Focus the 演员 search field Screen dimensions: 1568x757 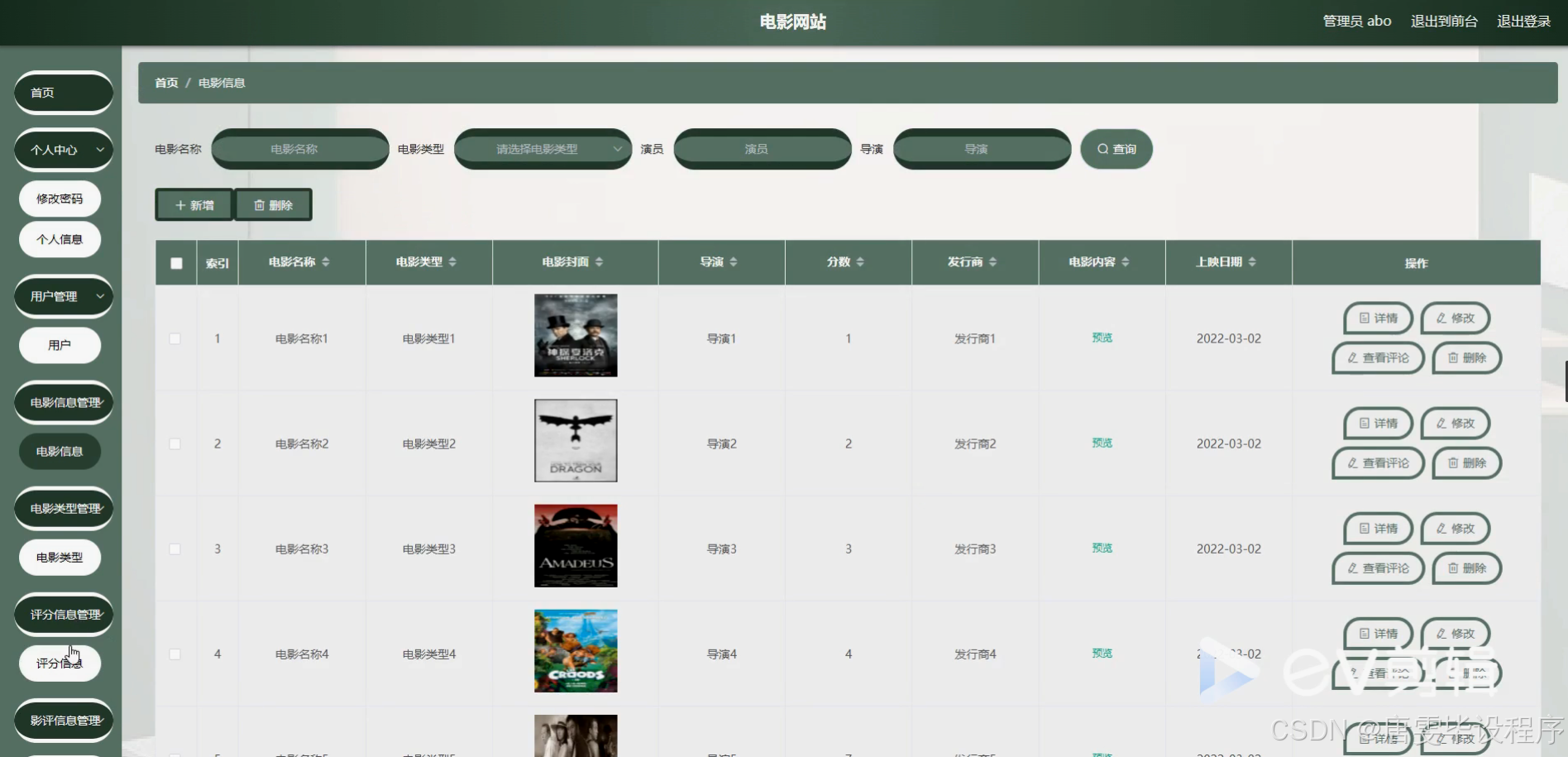tap(762, 149)
